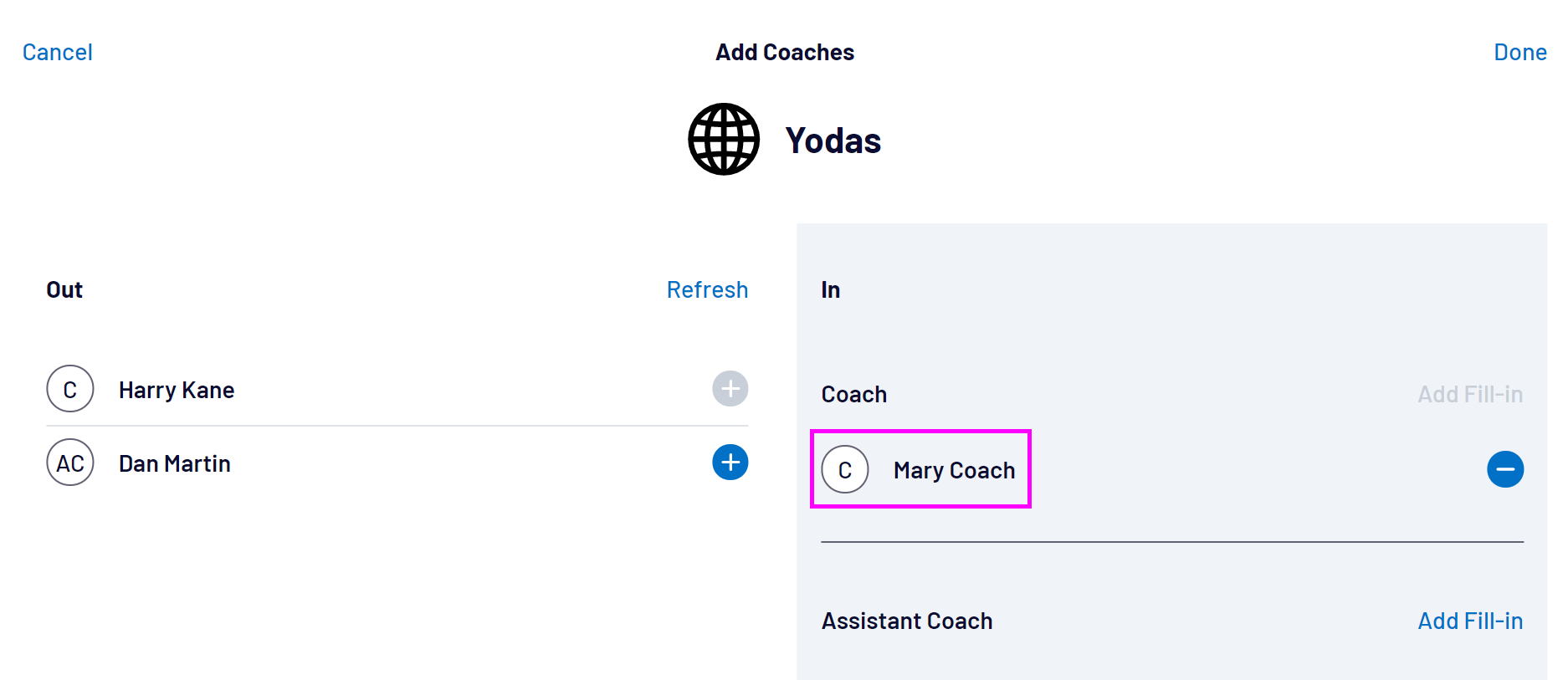The height and width of the screenshot is (680, 1568).
Task: Refresh the Out coaches list
Action: coord(707,289)
